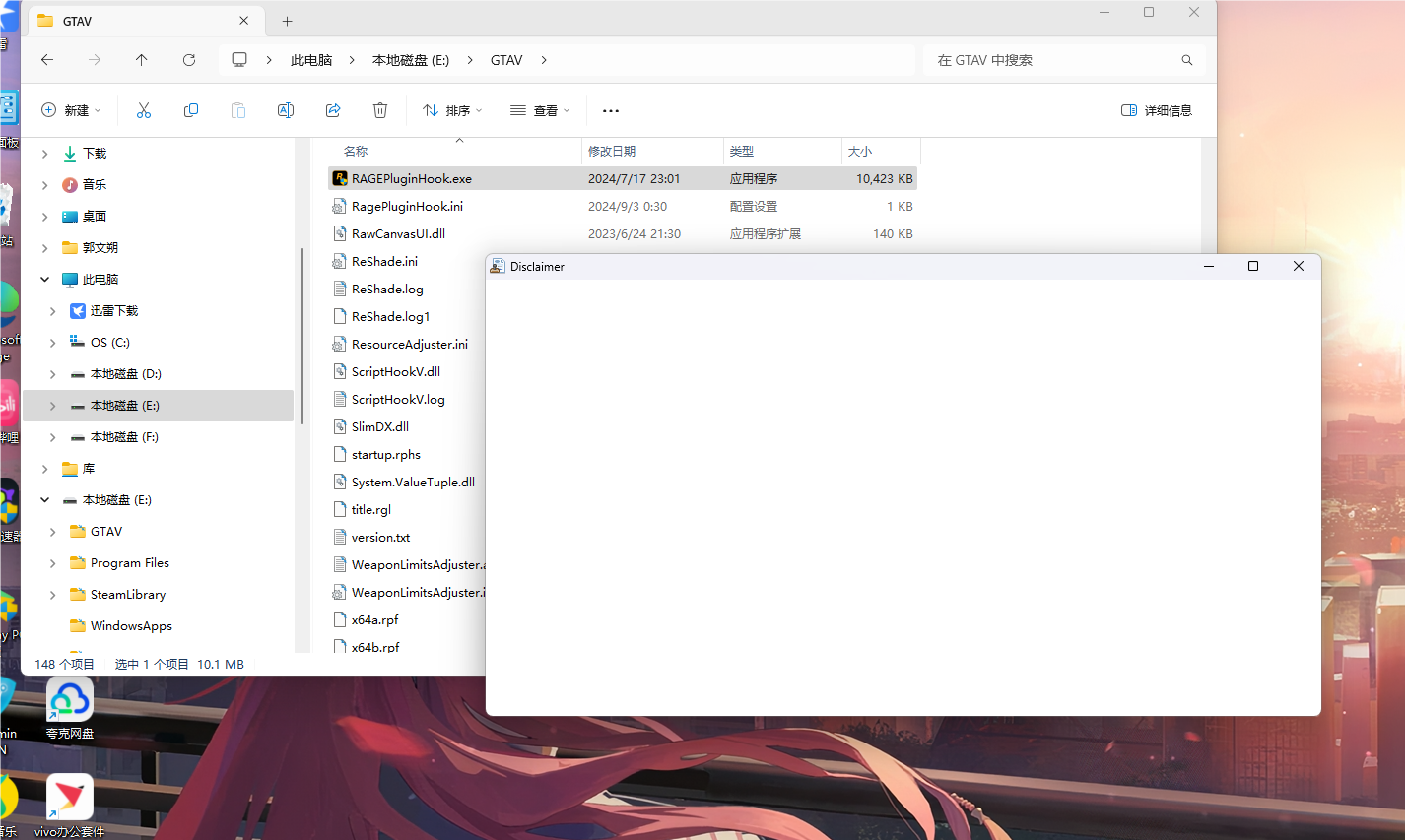
Task: Expand the 下载 tree node
Action: coord(45,154)
